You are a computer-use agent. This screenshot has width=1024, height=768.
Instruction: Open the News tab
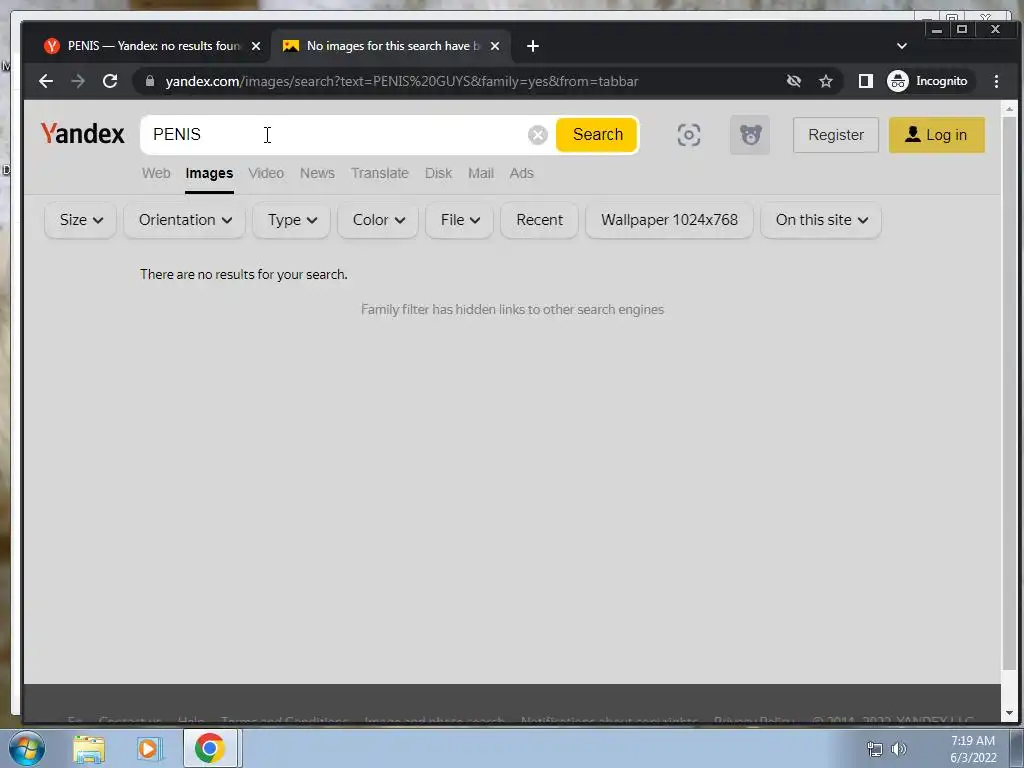[317, 173]
